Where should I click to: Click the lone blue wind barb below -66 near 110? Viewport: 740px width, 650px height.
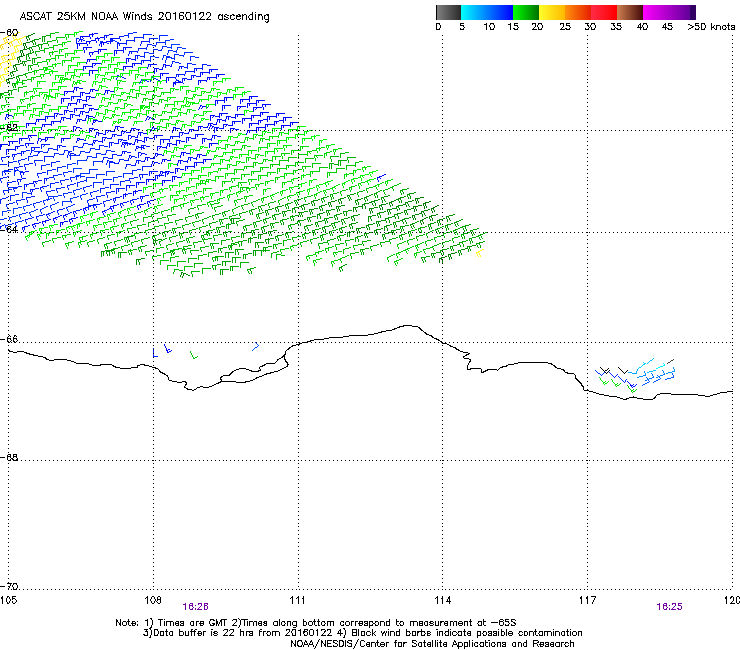[x=255, y=346]
